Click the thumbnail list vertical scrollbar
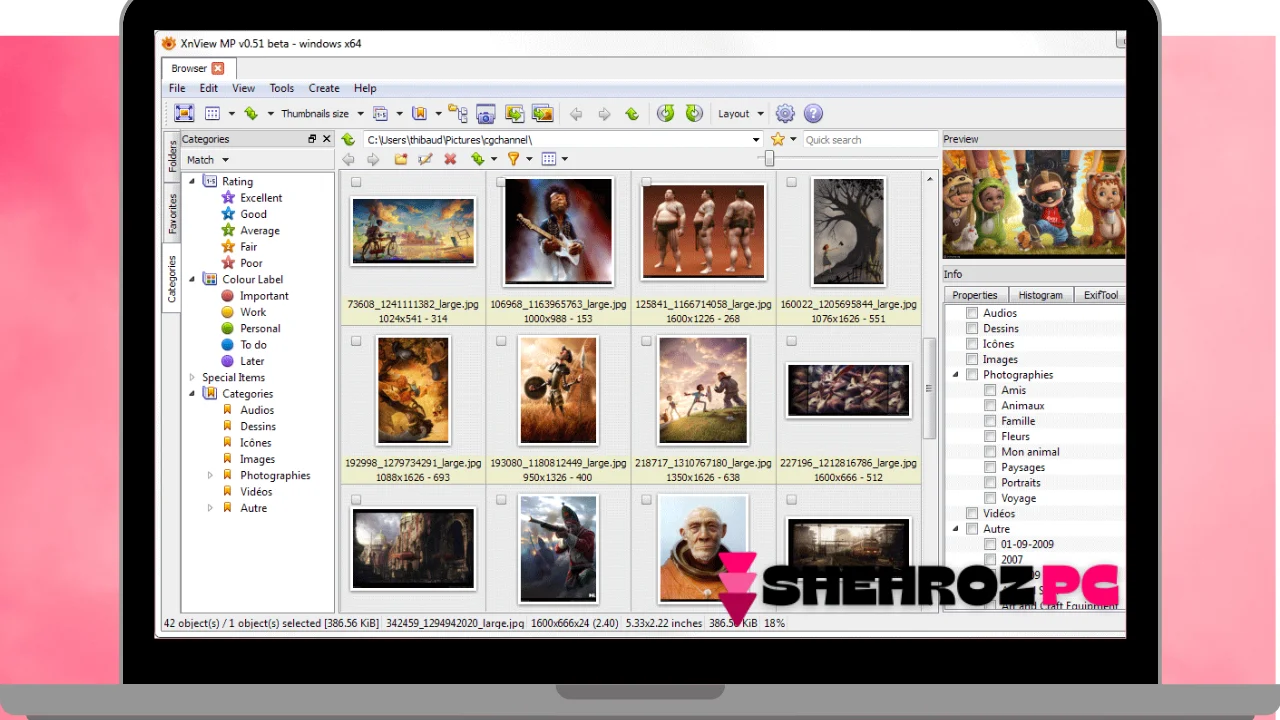Viewport: 1280px width, 720px height. click(x=929, y=388)
